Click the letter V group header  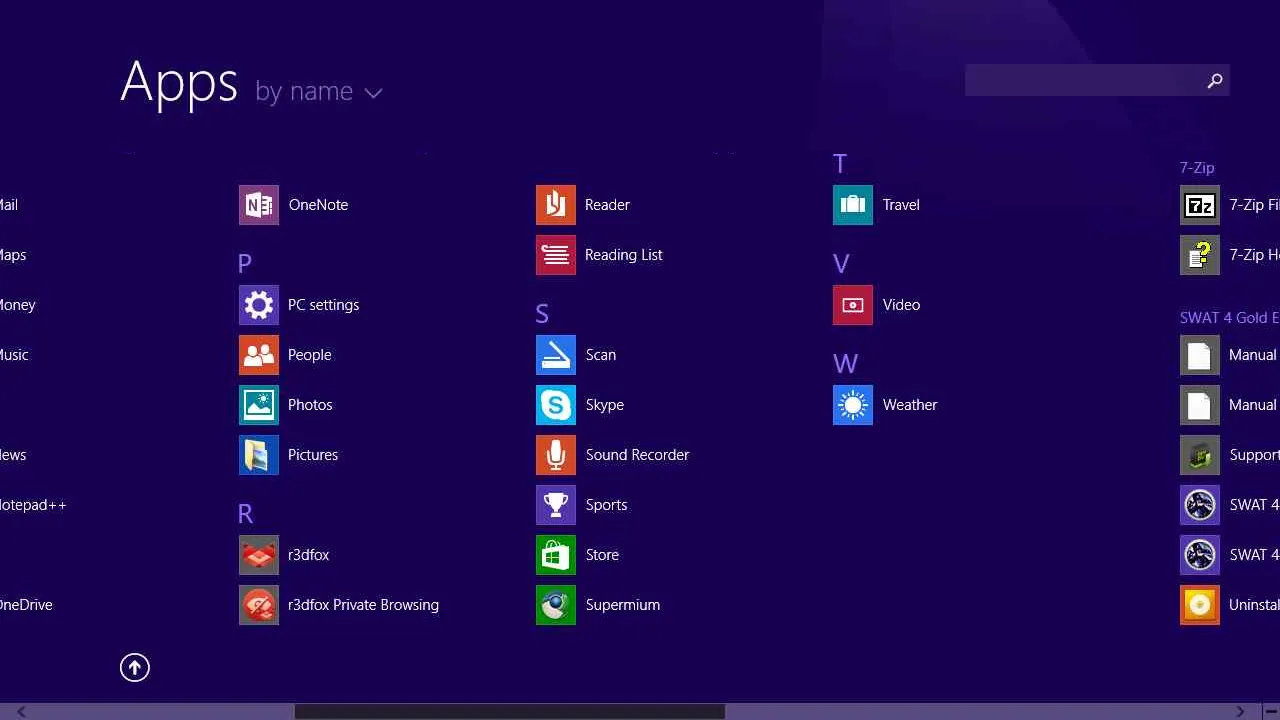click(841, 264)
